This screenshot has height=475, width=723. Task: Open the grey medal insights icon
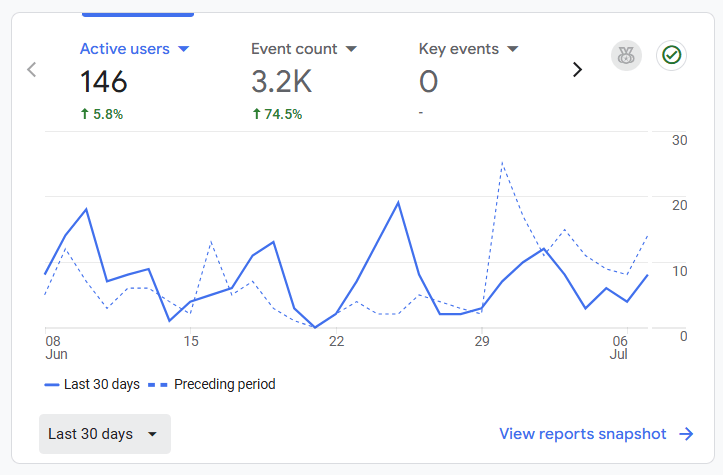pyautogui.click(x=627, y=56)
